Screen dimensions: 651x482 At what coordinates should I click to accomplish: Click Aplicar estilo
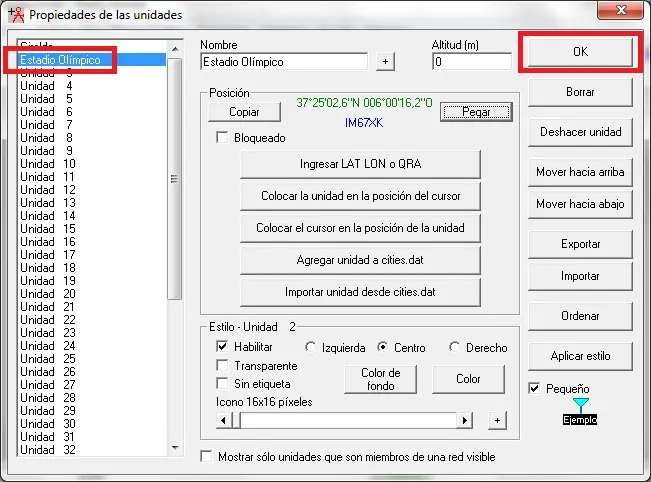pyautogui.click(x=580, y=356)
